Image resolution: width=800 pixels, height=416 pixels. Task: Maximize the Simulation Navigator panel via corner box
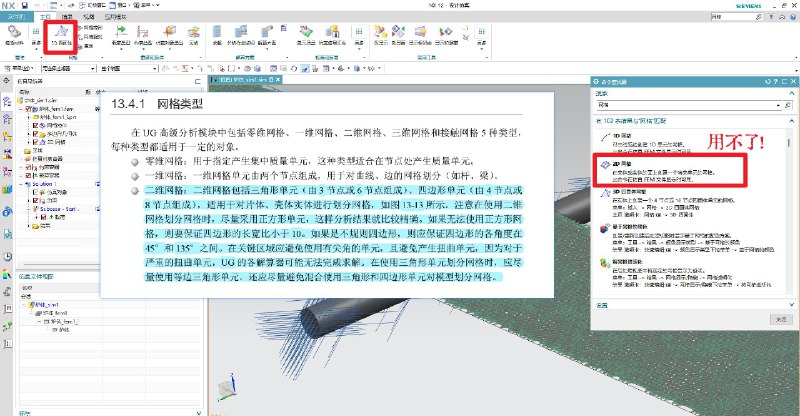[x=198, y=81]
